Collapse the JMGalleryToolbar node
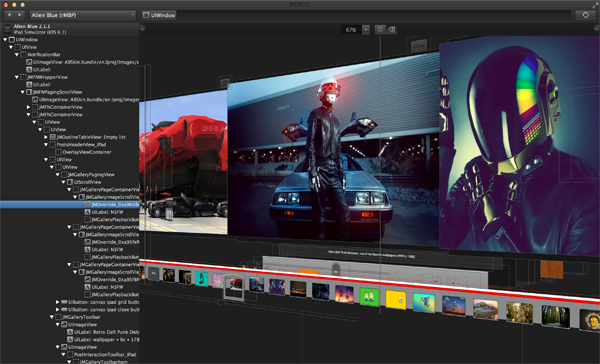600x364 pixels. (x=52, y=317)
